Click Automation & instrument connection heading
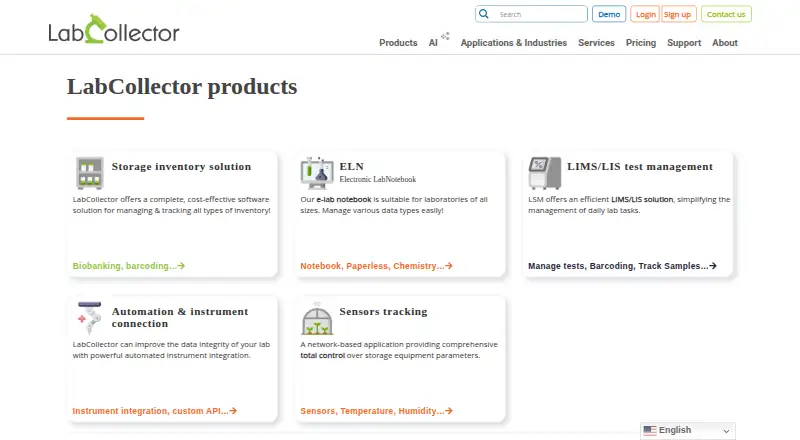 180,317
